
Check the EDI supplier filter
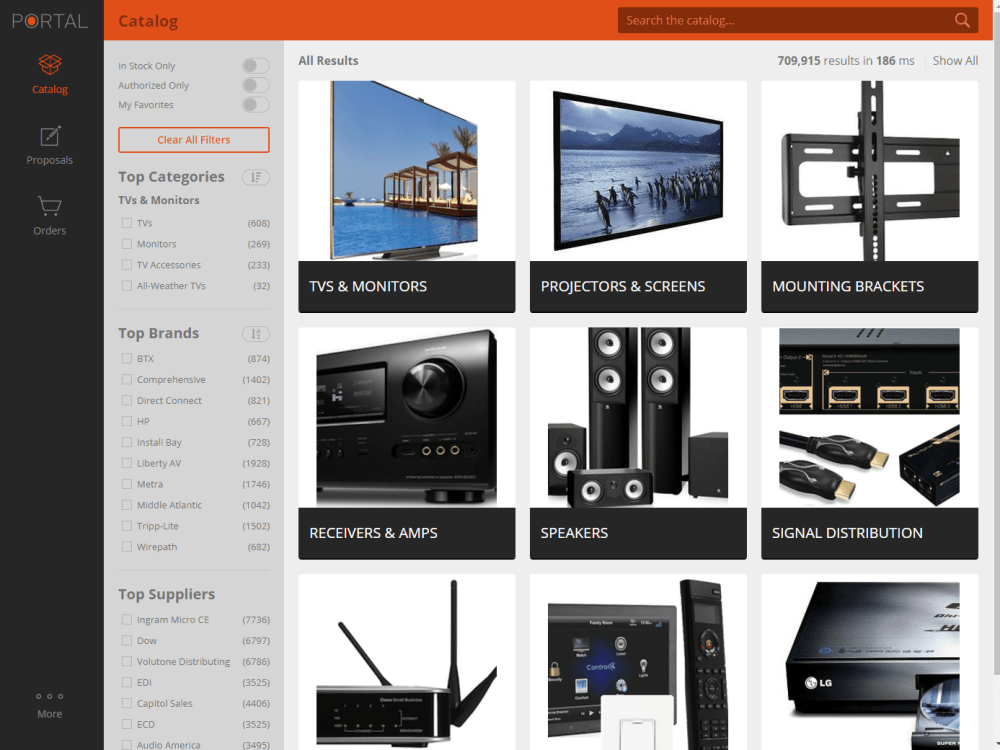tap(127, 682)
